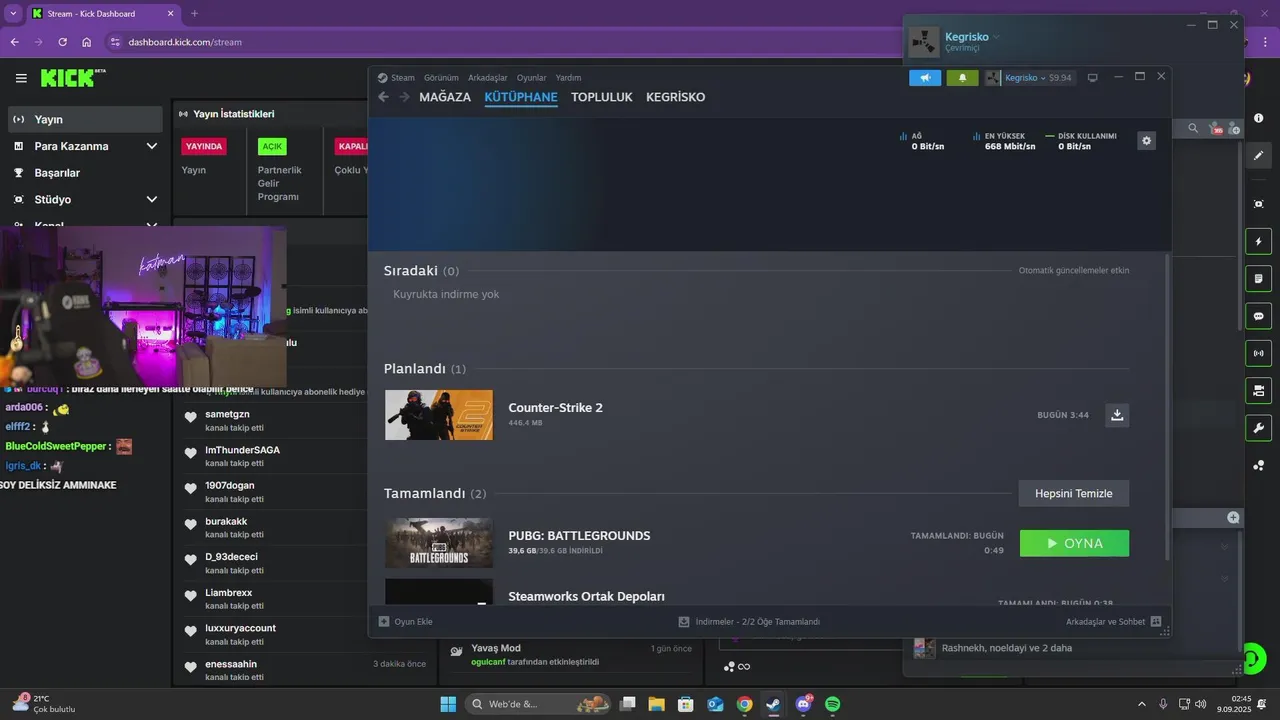Screen dimensions: 1280x720
Task: Switch to KÜTÜPHANE tab
Action: click(521, 97)
